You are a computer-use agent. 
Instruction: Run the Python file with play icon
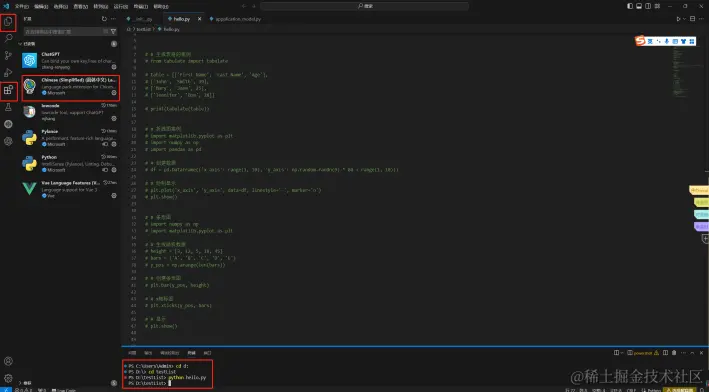[x=678, y=19]
